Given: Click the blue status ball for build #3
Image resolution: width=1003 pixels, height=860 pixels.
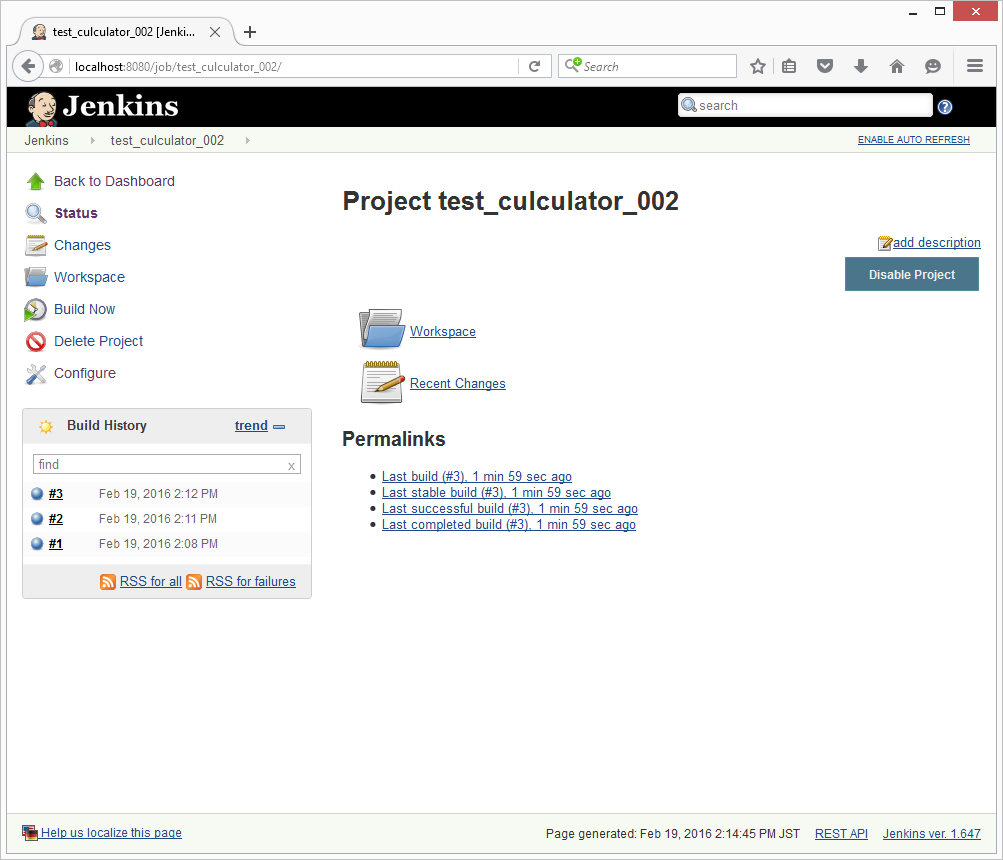Looking at the screenshot, I should pos(37,494).
